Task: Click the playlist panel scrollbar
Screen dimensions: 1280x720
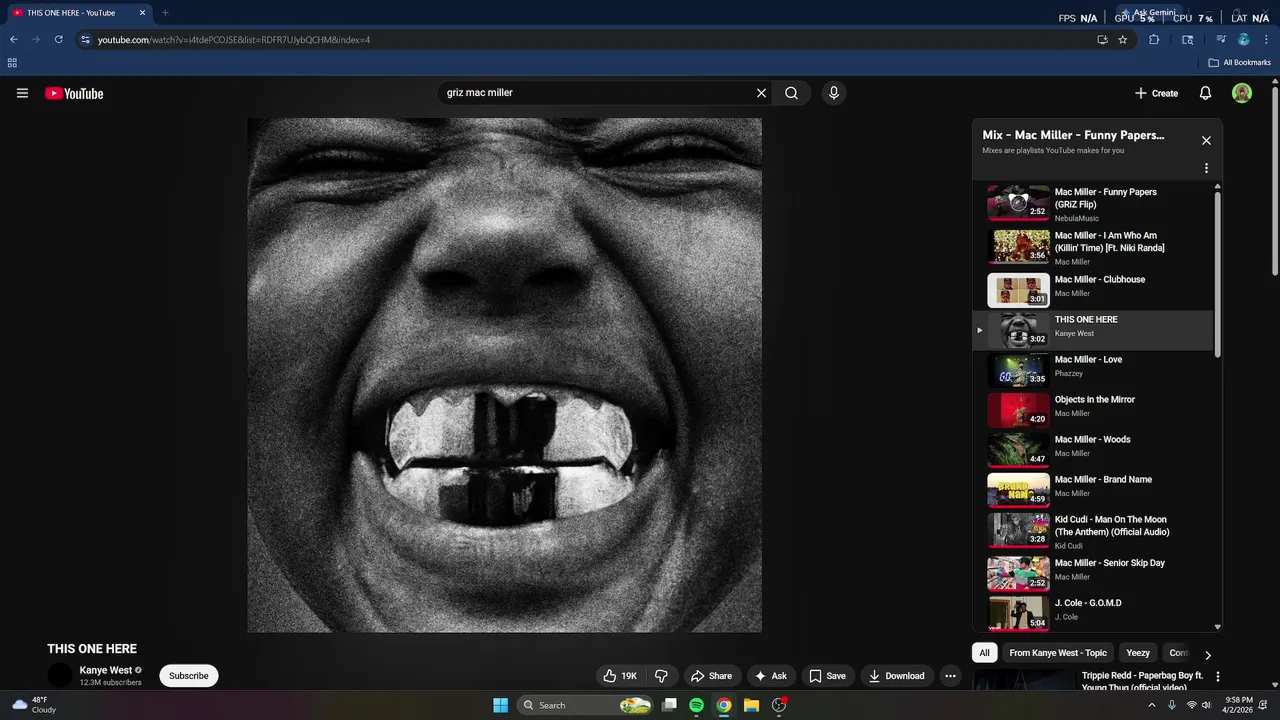Action: pyautogui.click(x=1217, y=275)
